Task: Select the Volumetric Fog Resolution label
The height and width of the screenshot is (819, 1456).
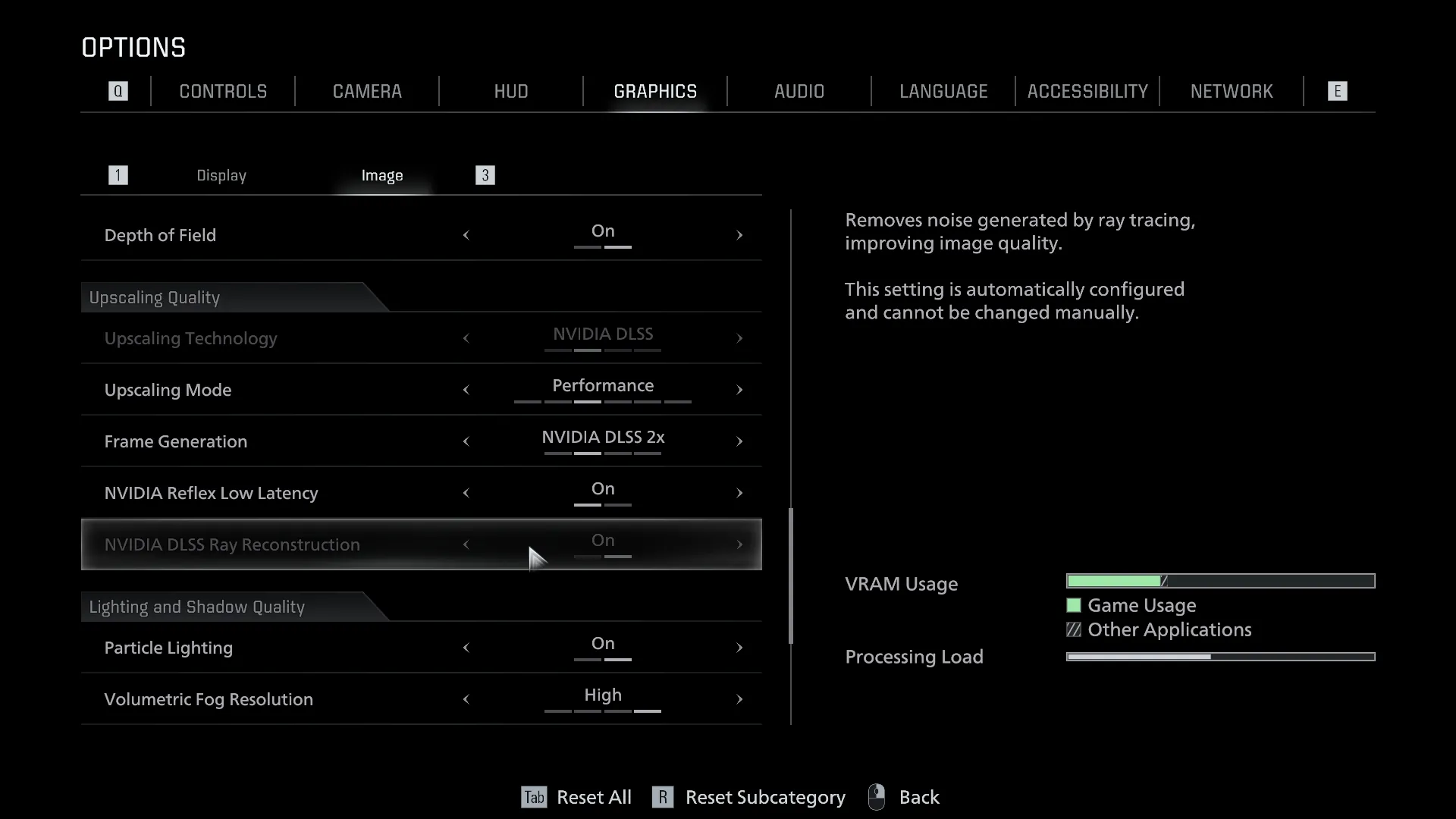Action: point(209,699)
